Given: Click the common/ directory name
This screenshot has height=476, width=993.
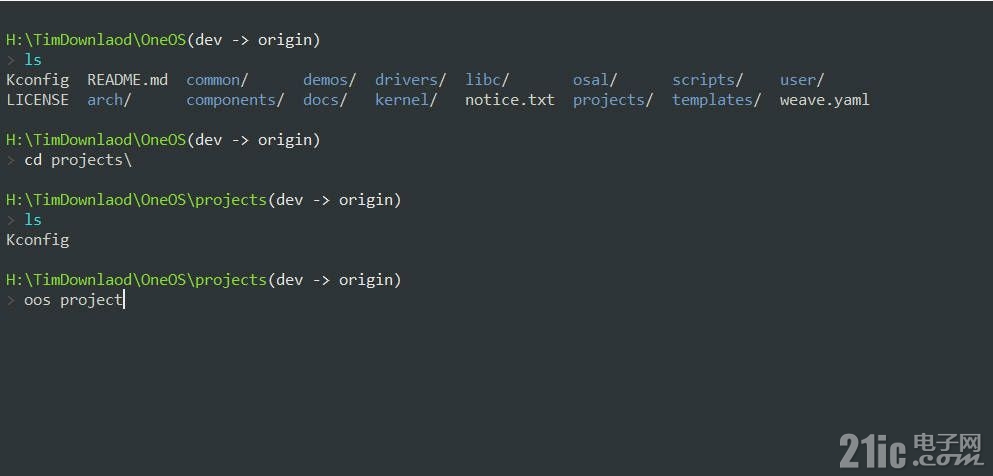Looking at the screenshot, I should (217, 80).
